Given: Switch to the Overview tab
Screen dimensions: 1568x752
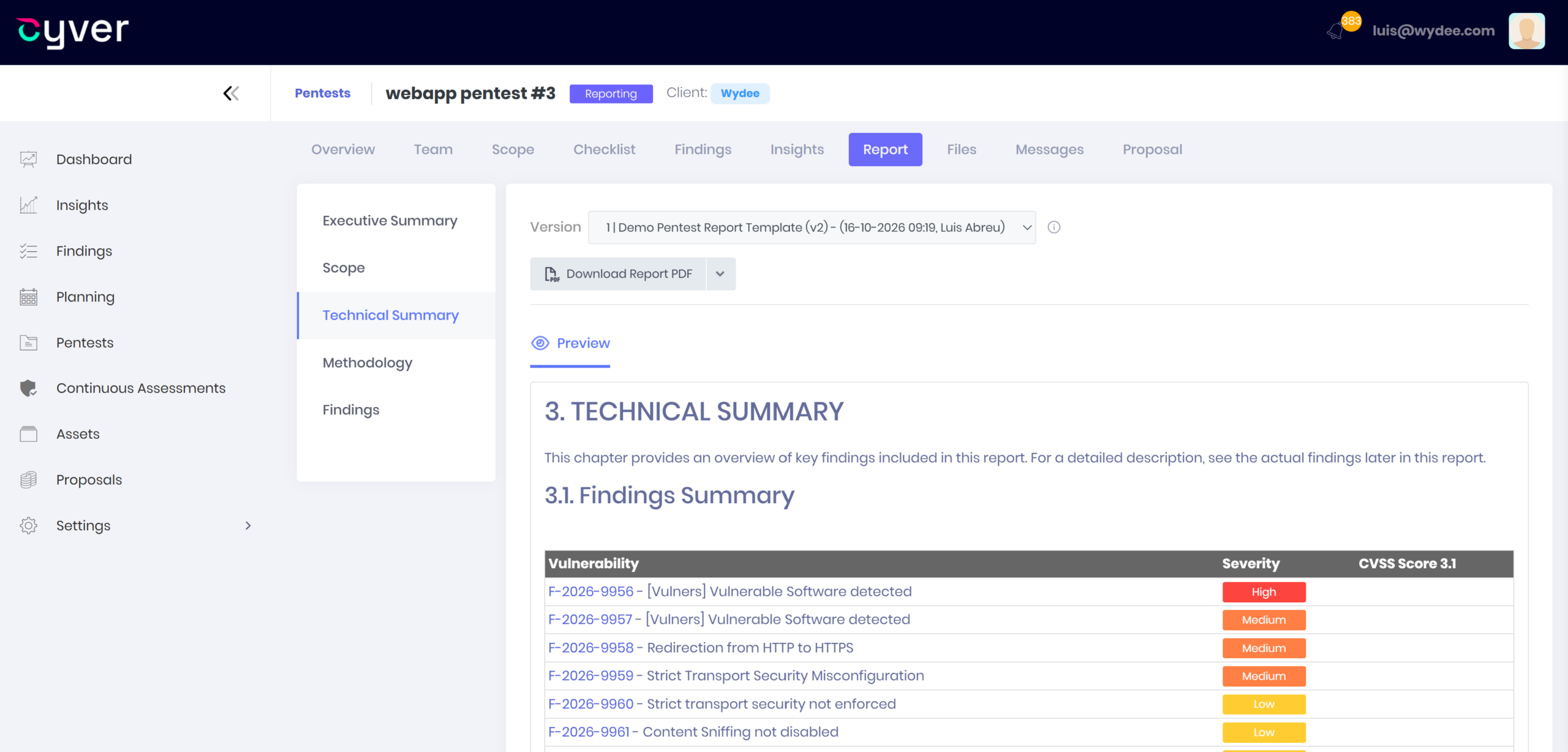Looking at the screenshot, I should click(343, 150).
